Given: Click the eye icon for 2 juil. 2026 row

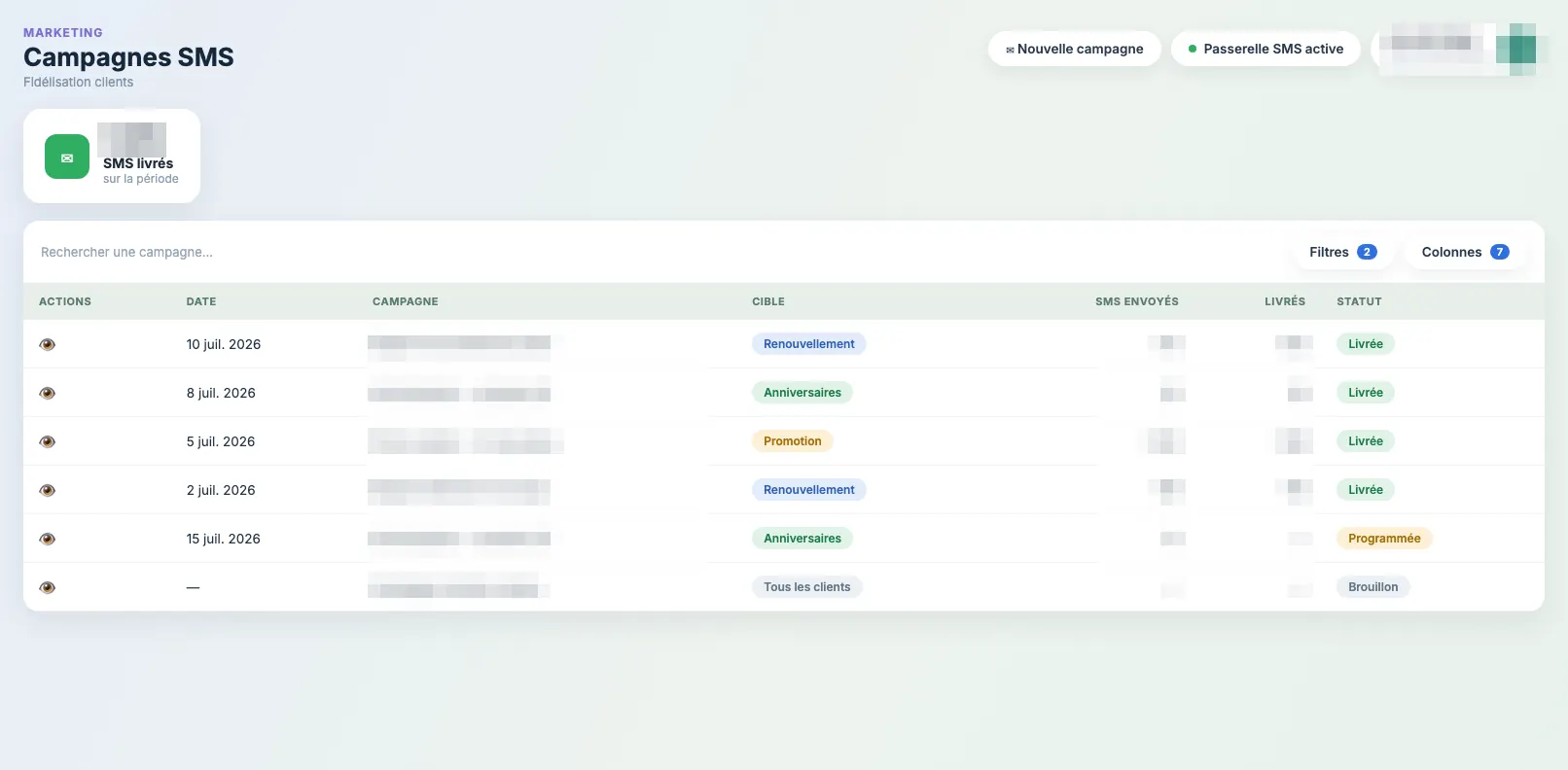Looking at the screenshot, I should coord(47,490).
